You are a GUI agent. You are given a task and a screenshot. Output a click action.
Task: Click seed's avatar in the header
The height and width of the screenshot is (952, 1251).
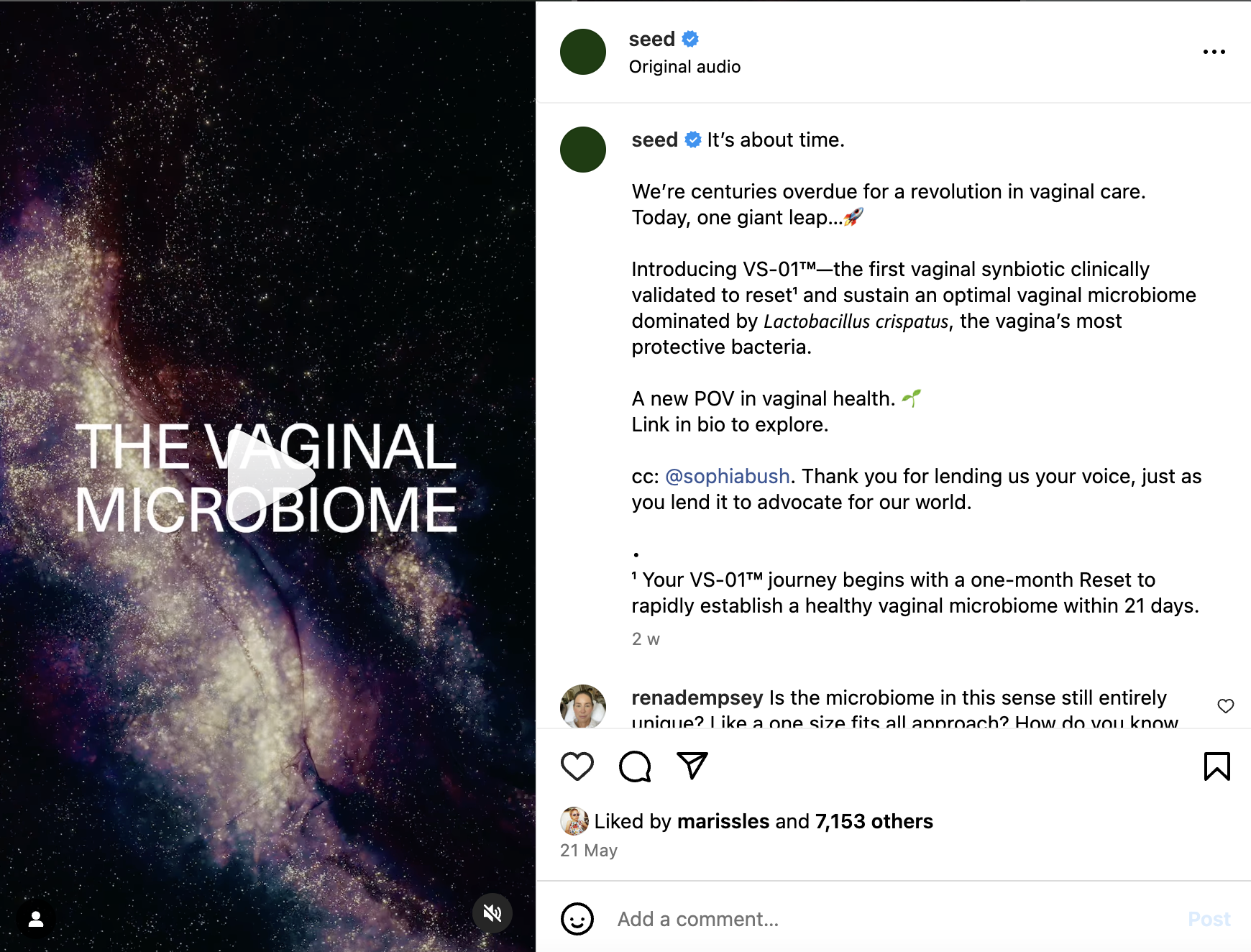tap(583, 52)
